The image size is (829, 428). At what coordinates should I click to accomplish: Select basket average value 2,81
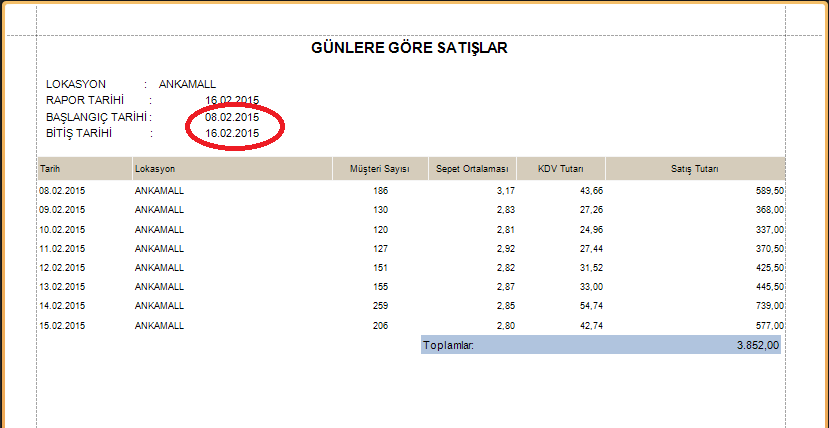505,230
